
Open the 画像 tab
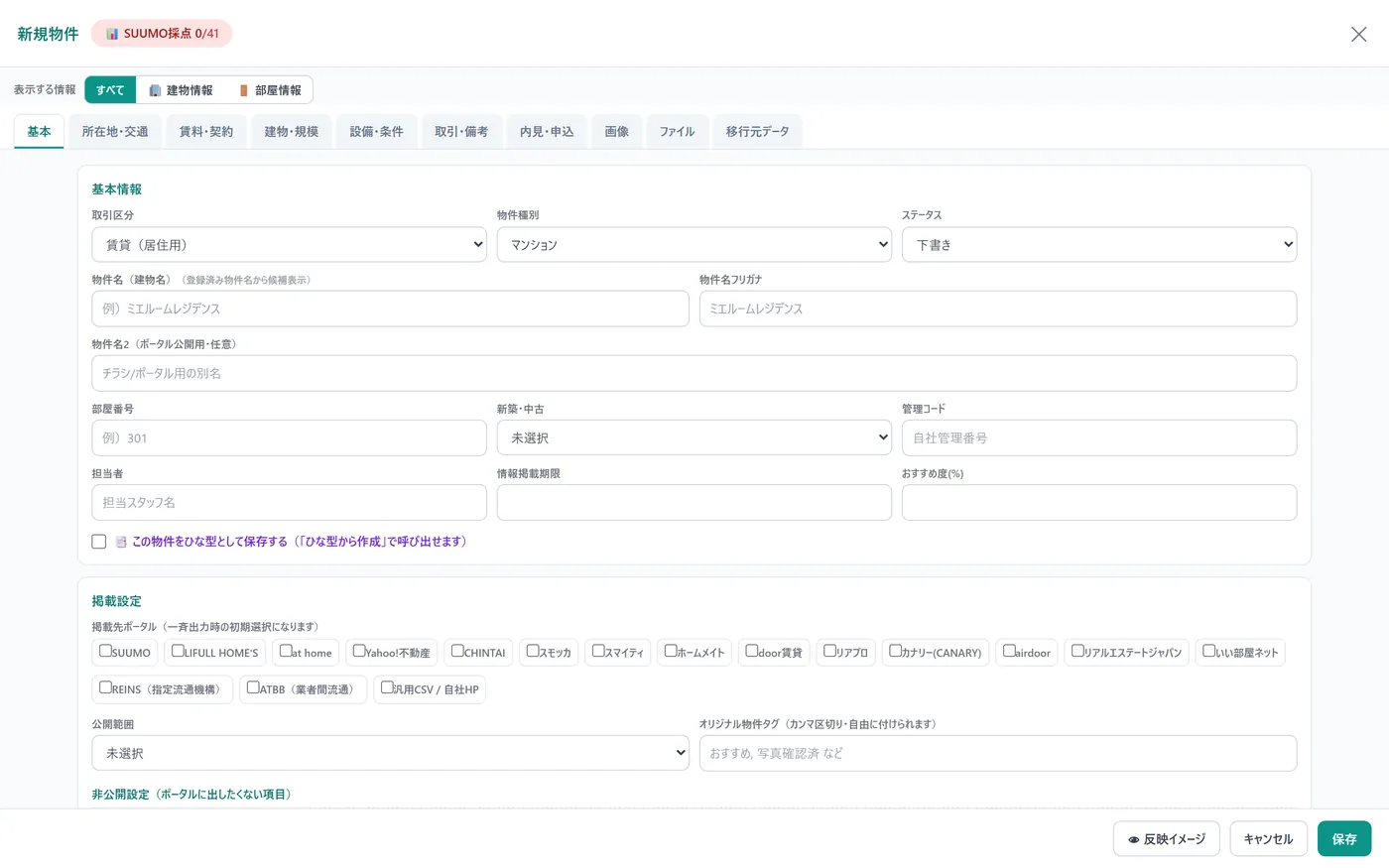point(617,132)
